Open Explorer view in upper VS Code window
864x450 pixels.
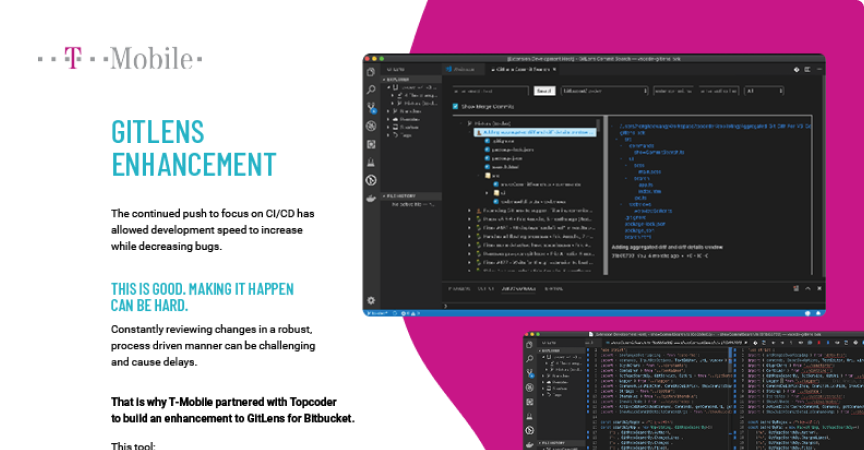(x=371, y=72)
